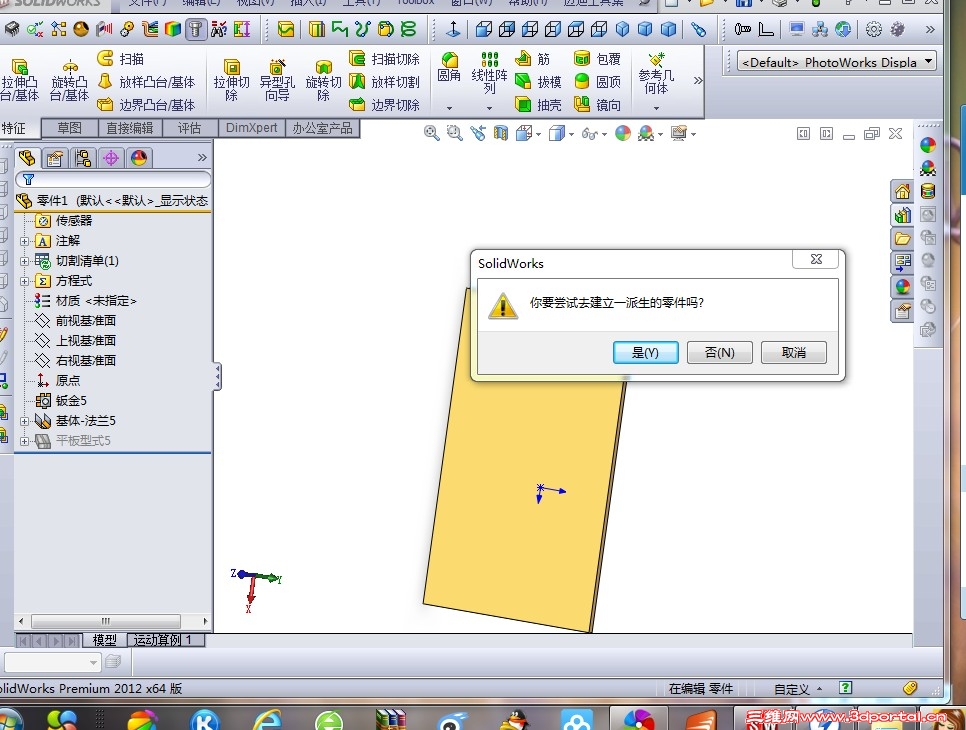
Task: Select Boundary Cut (边界切除)
Action: pos(384,105)
